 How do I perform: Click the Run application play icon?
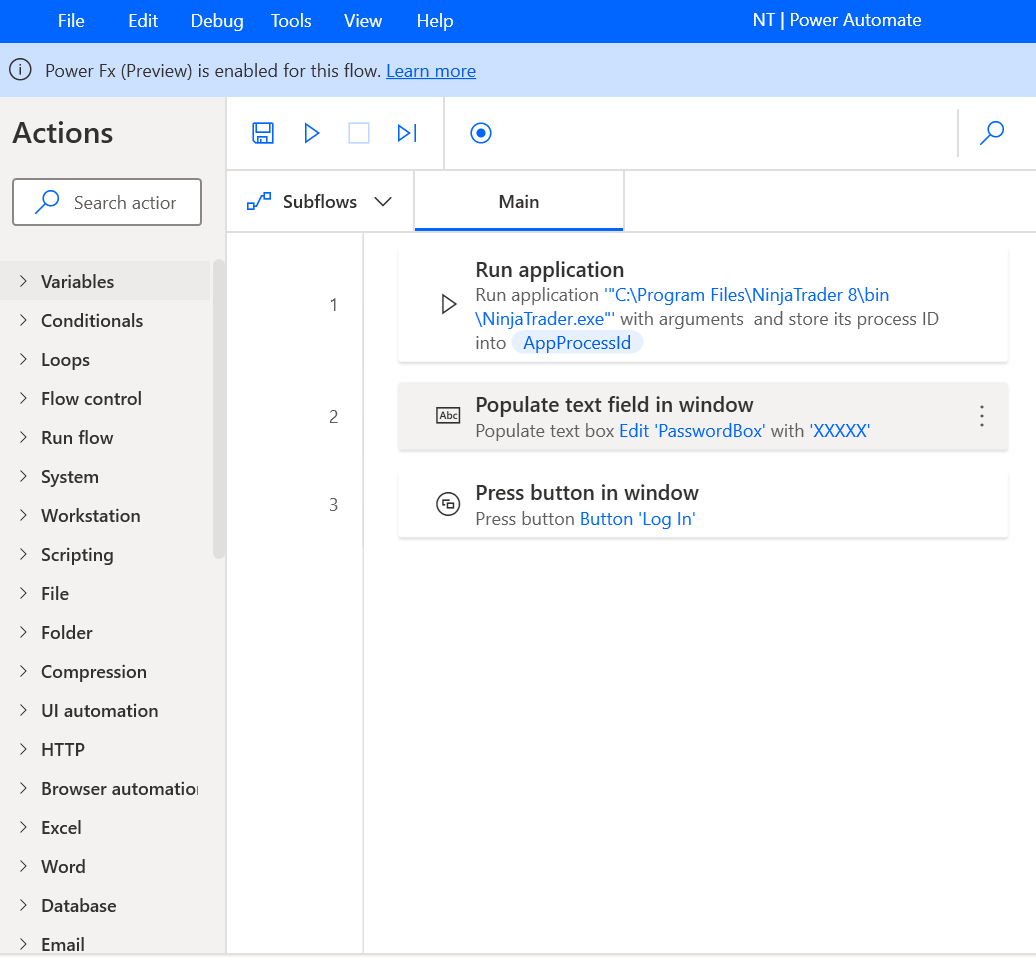click(x=449, y=304)
